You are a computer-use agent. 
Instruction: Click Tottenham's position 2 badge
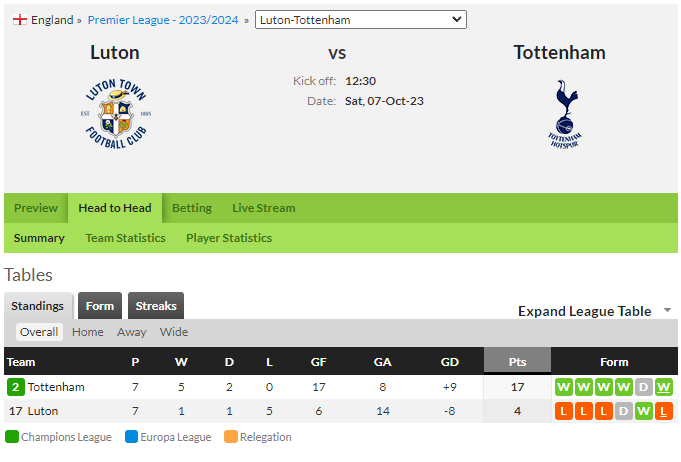16,387
